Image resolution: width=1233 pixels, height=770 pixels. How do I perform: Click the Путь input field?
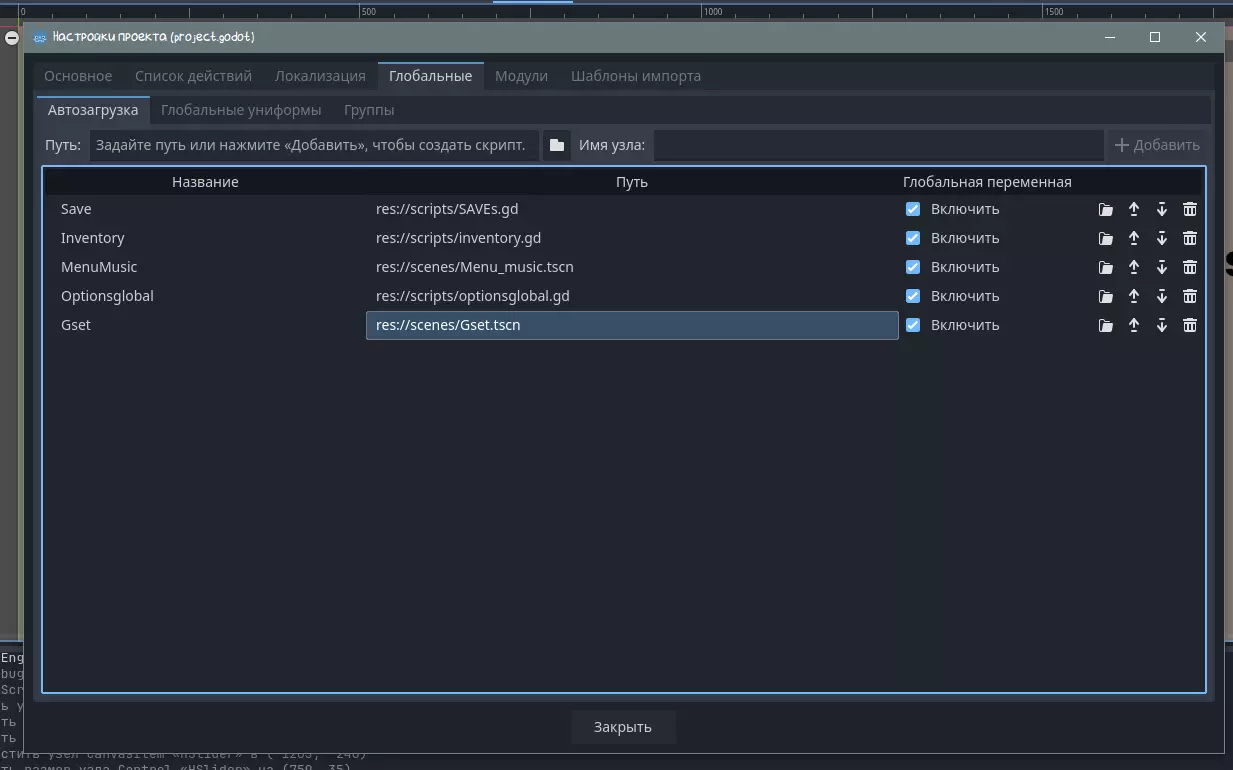(x=314, y=145)
